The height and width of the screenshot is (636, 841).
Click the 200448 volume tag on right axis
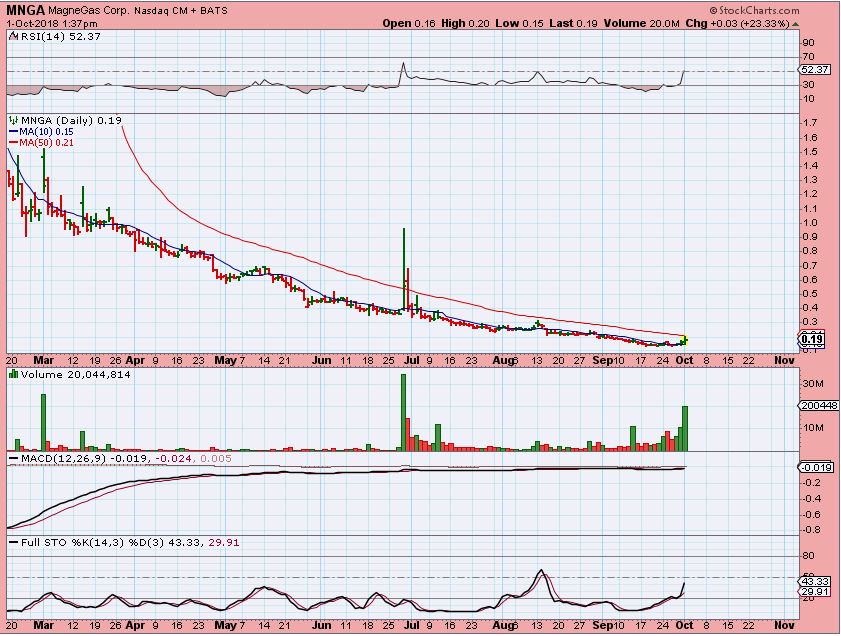(818, 406)
